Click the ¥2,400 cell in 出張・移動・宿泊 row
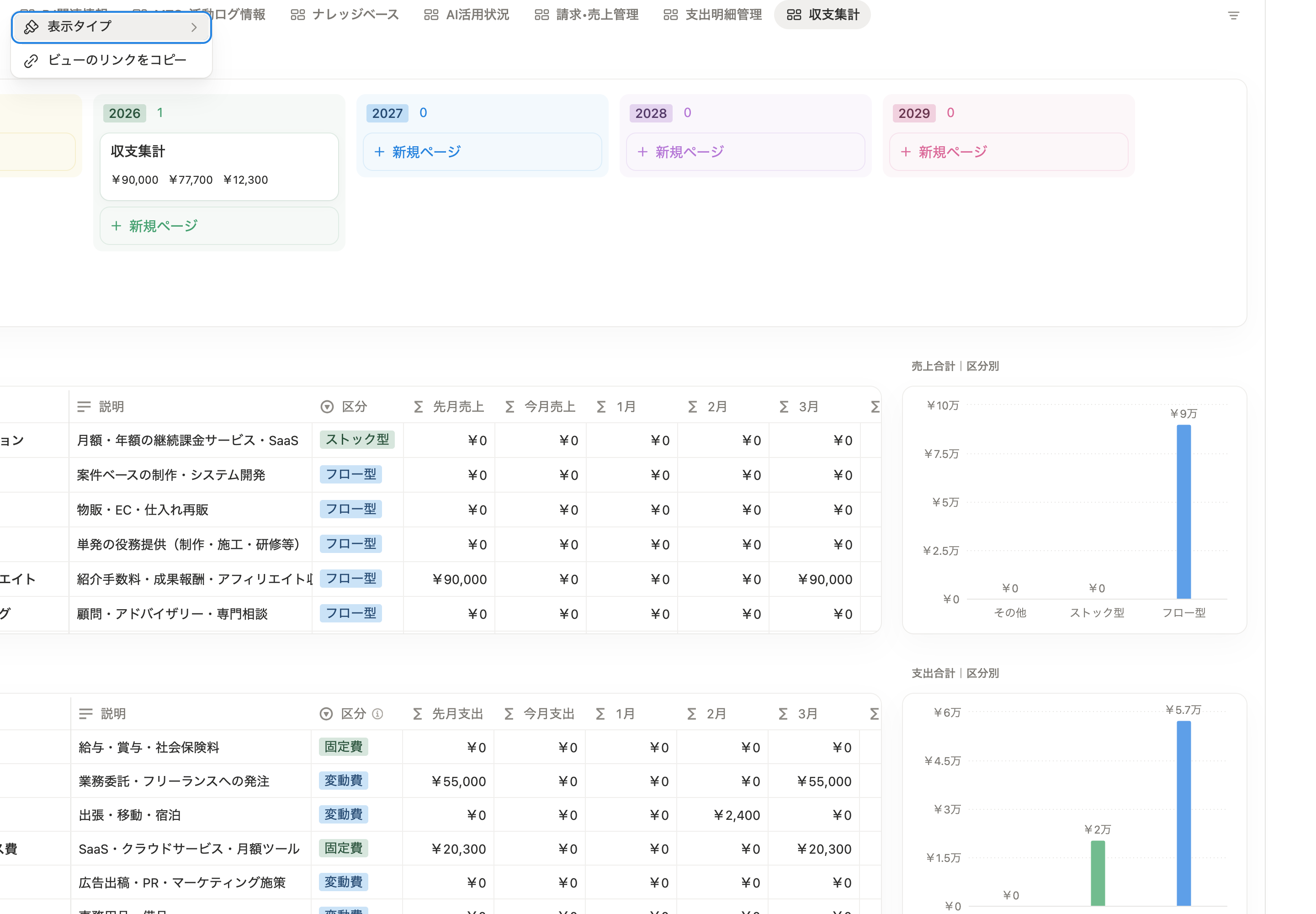The height and width of the screenshot is (914, 1316). coord(723,815)
